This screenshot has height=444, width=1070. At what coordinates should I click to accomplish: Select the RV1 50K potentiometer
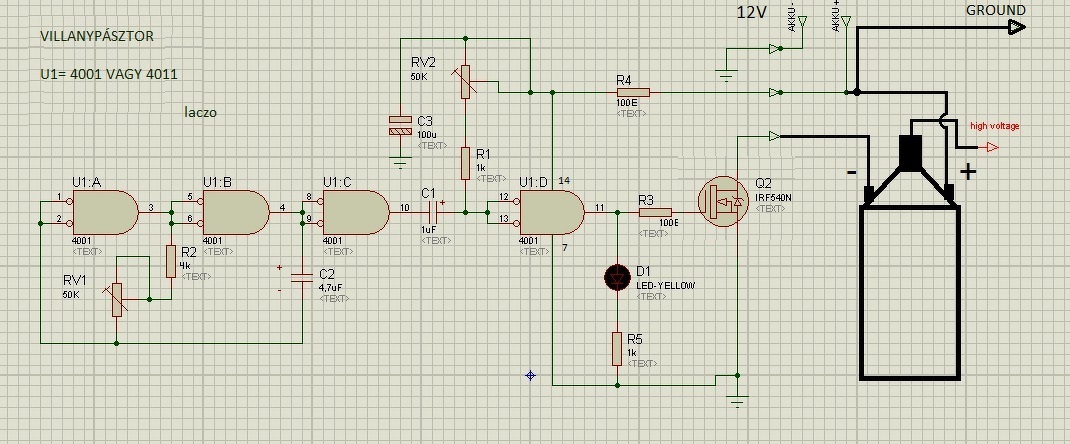coord(117,300)
